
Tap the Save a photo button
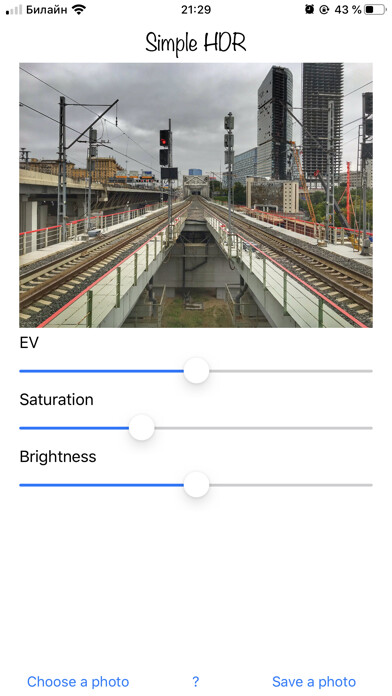pyautogui.click(x=314, y=682)
